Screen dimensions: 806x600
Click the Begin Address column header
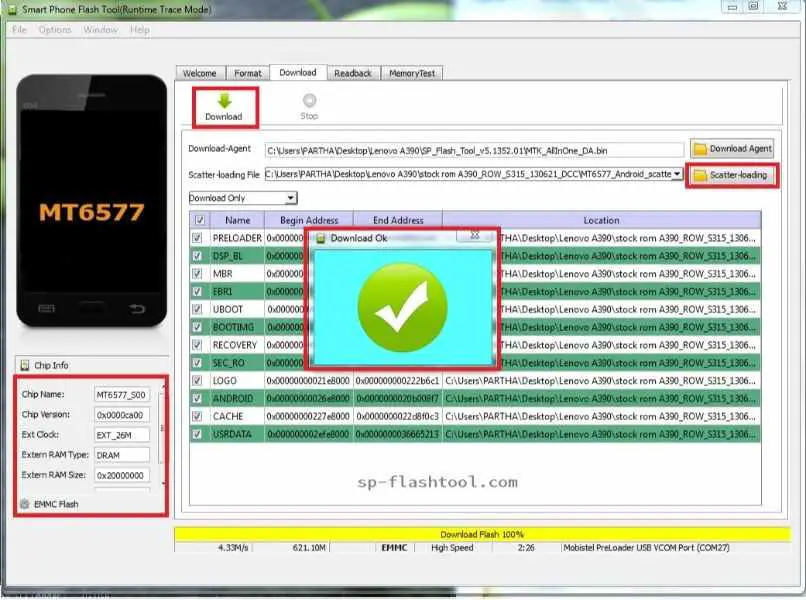[309, 220]
